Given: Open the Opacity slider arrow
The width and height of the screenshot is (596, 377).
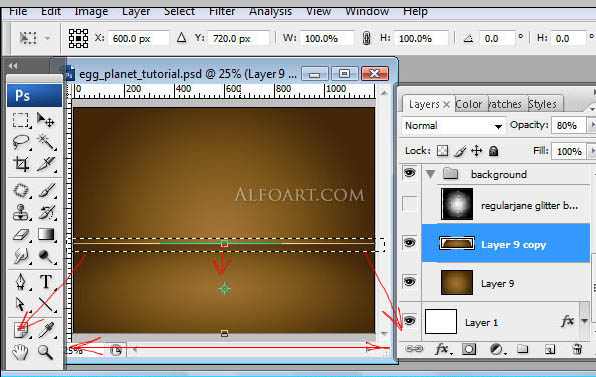Looking at the screenshot, I should [x=592, y=125].
